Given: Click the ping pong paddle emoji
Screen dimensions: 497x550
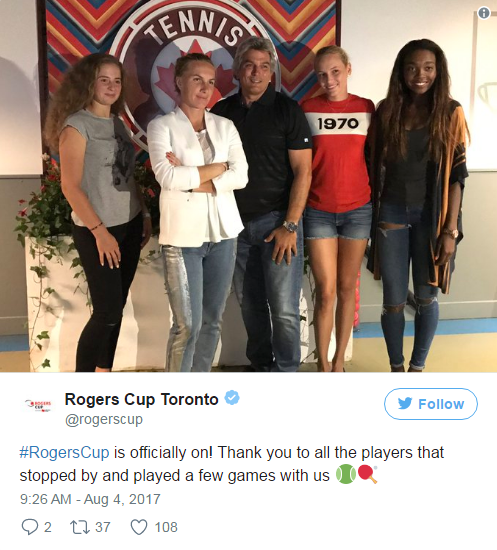Looking at the screenshot, I should (368, 474).
